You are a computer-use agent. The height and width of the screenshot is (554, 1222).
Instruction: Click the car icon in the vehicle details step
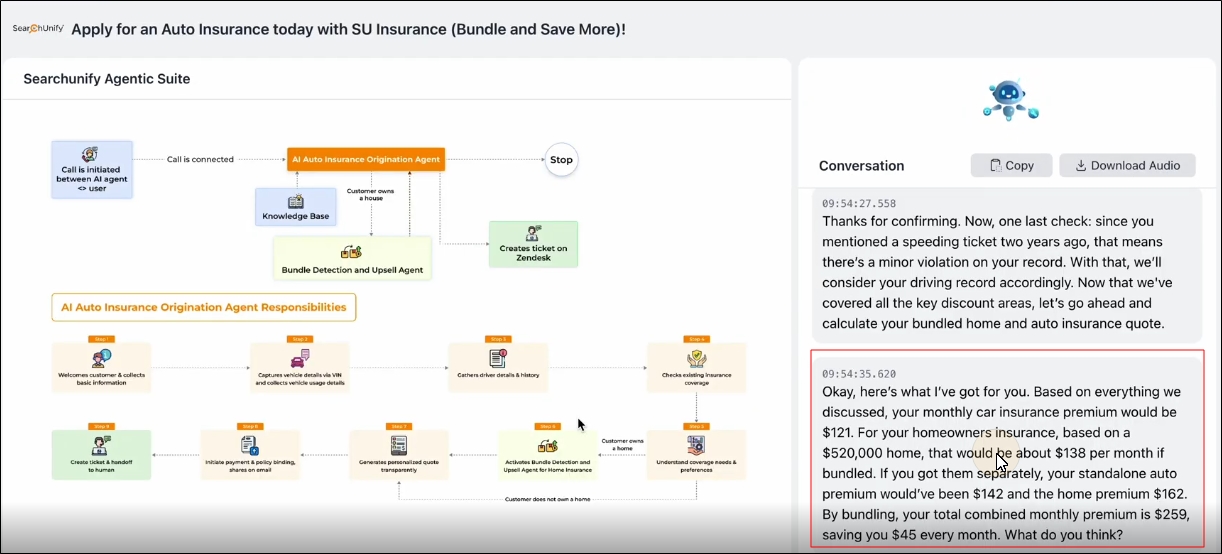point(298,360)
